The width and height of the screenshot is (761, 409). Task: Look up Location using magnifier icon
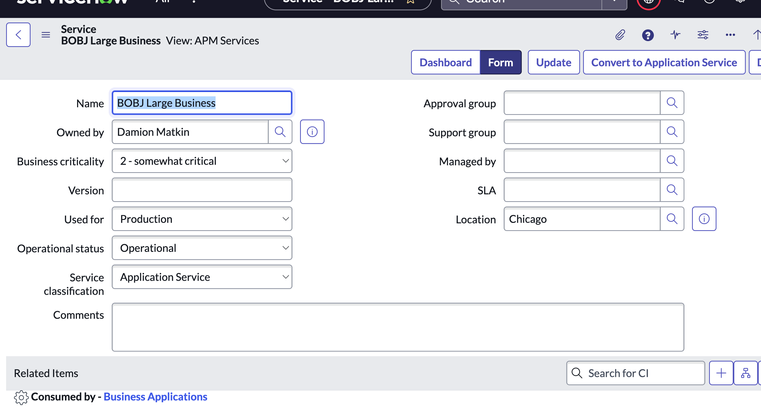672,219
